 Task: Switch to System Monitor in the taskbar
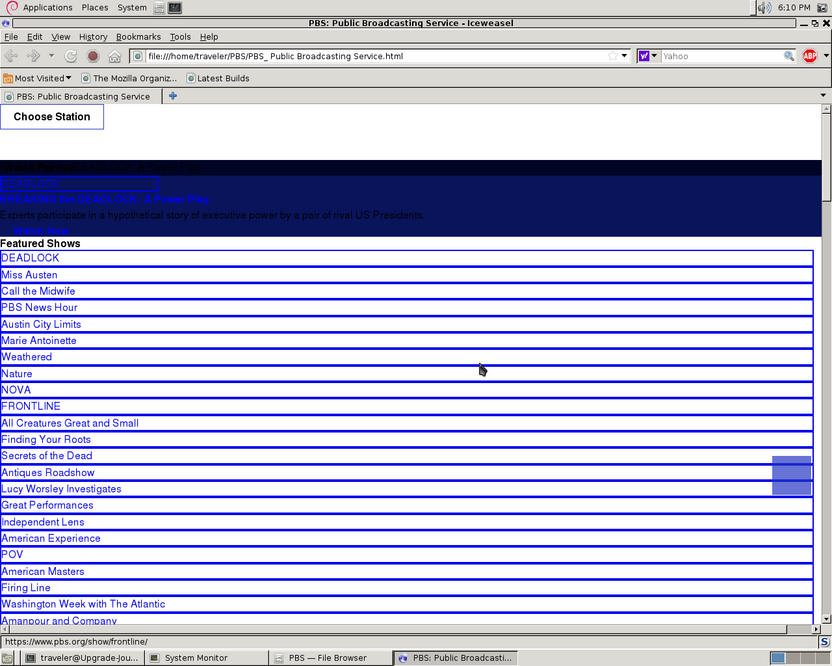click(207, 658)
